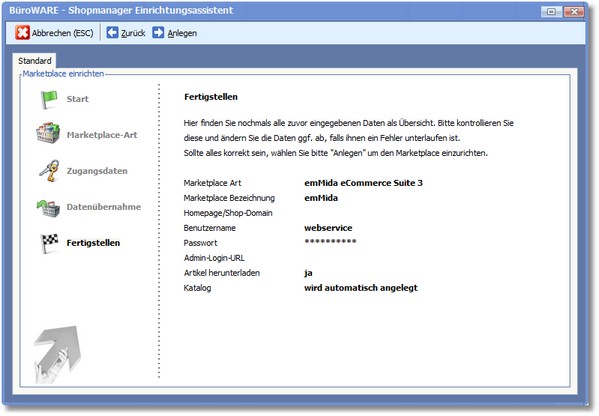
Task: Go to the Zugangsdaten step label
Action: pos(97,171)
